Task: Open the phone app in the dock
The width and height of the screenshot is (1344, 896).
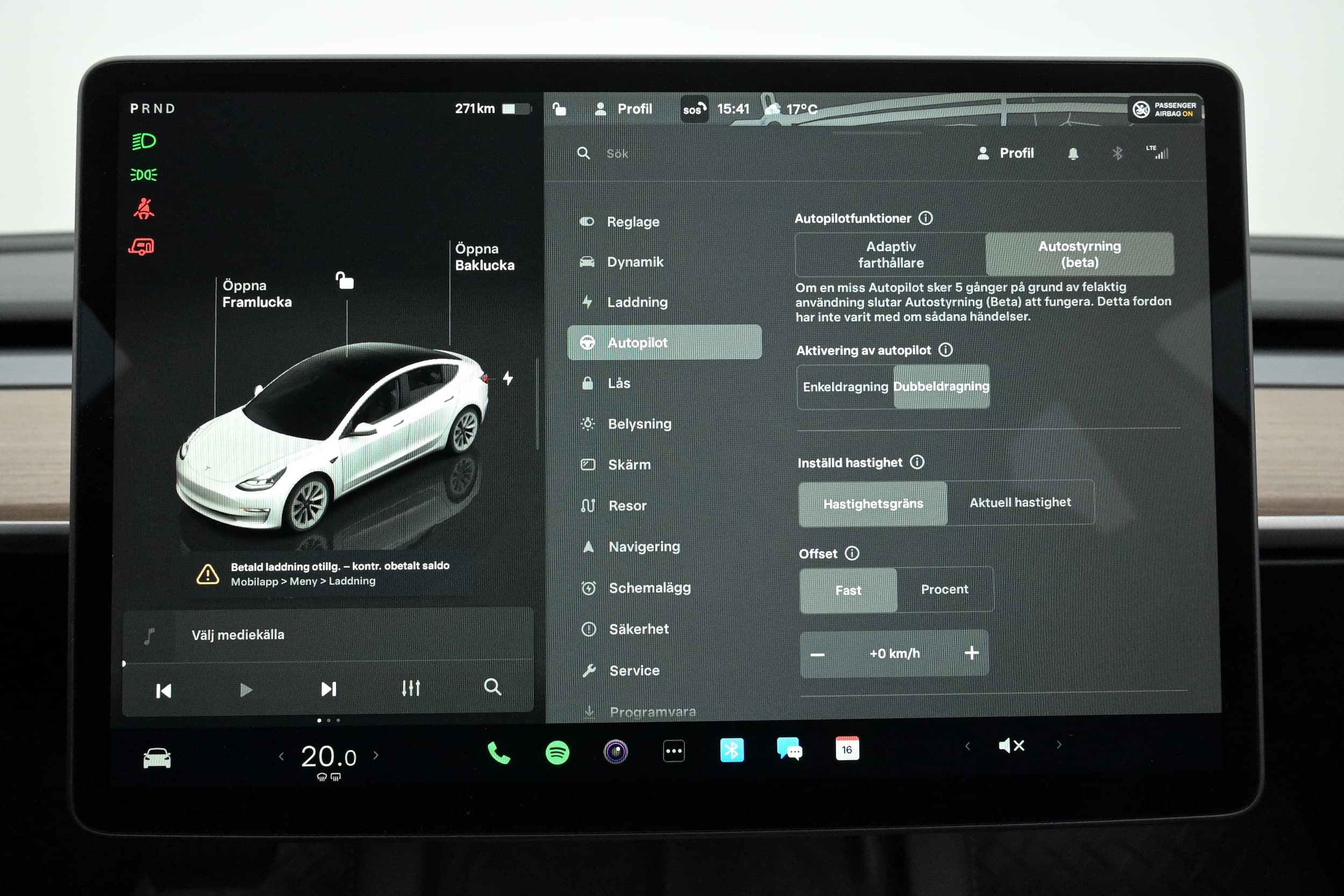Action: [x=498, y=752]
